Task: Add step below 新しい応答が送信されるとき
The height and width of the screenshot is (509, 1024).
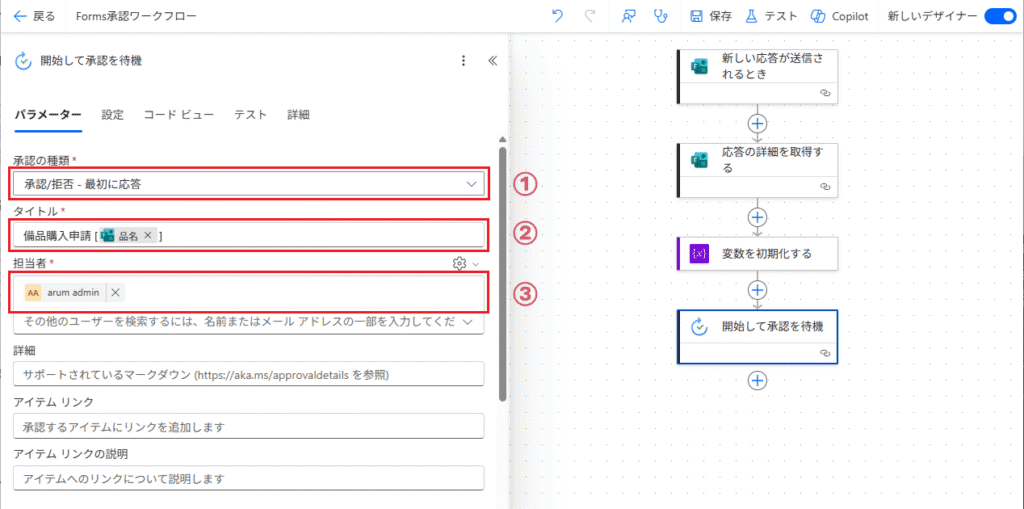Action: [x=758, y=123]
